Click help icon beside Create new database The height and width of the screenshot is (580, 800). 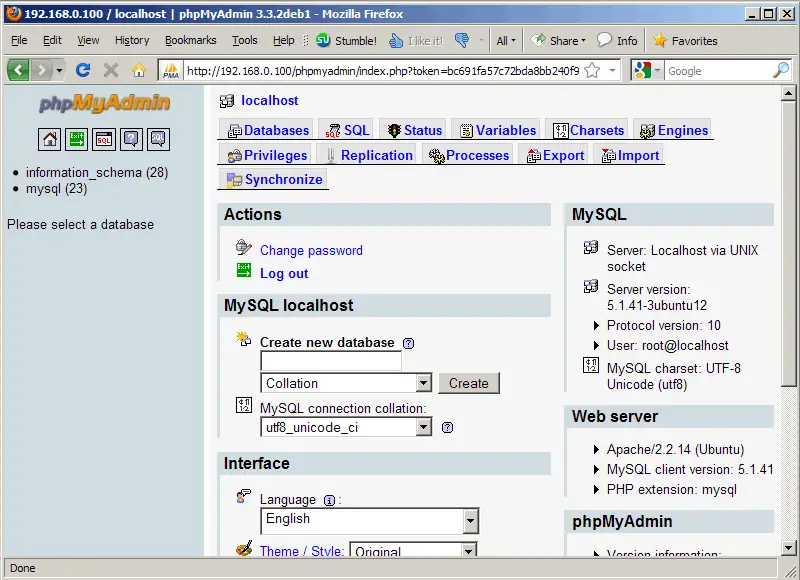pos(408,343)
